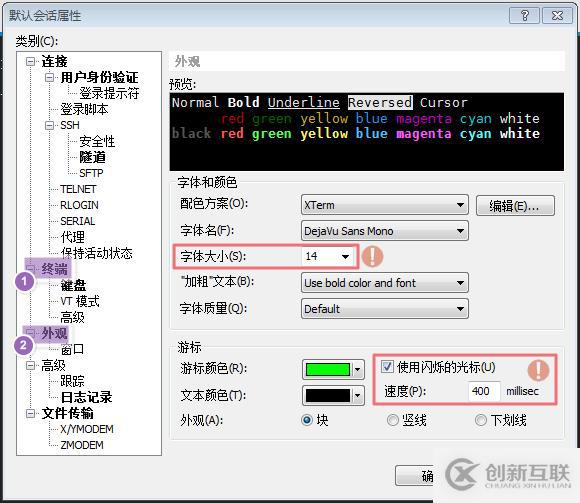Viewport: 580px width, 503px height.
Task: Select 登录提示符 in category tree
Action: 109,93
